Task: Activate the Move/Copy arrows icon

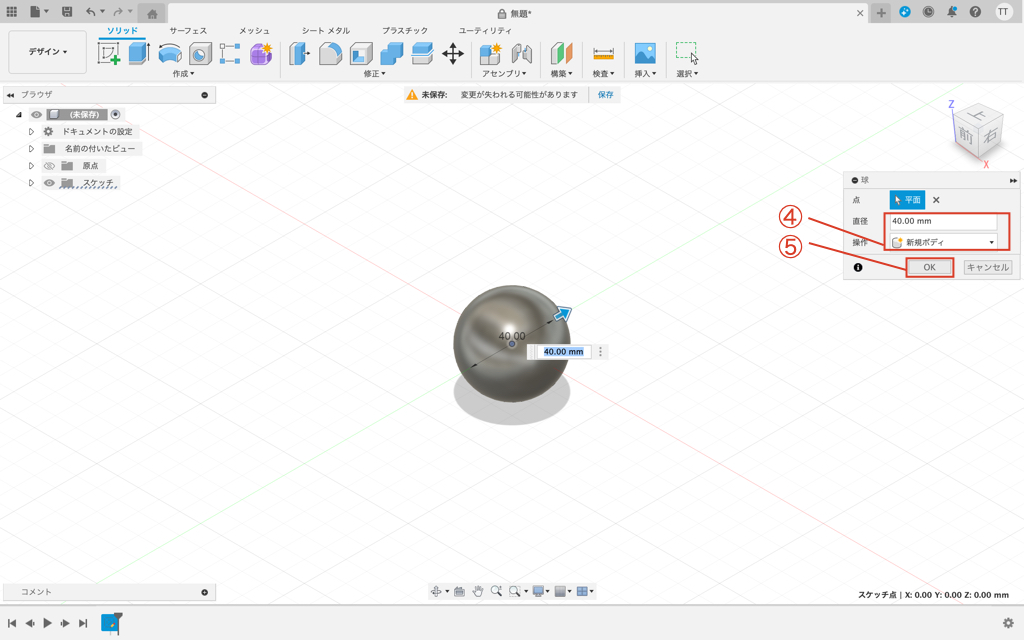Action: click(x=453, y=54)
